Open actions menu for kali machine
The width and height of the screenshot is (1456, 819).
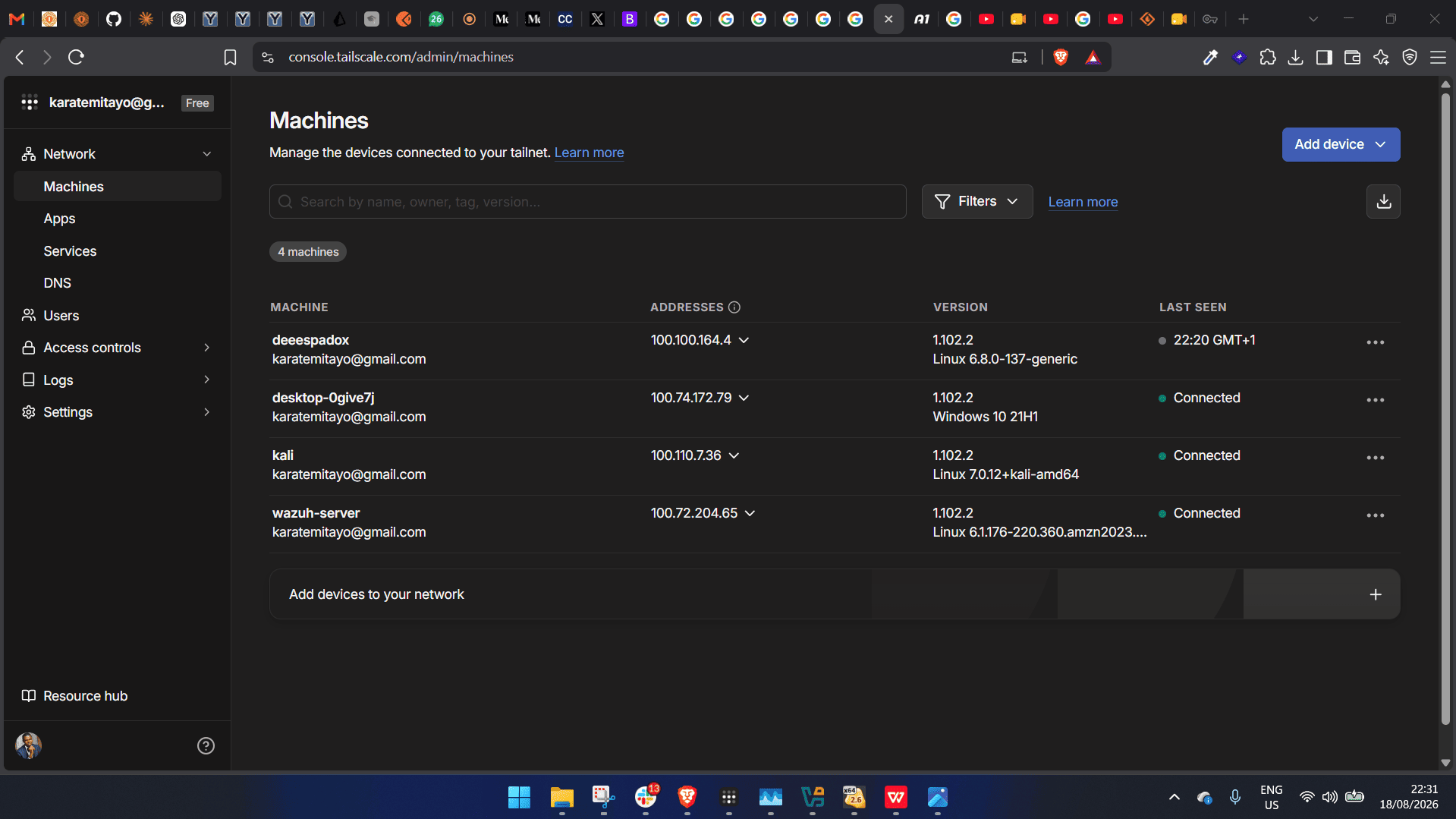click(x=1376, y=458)
